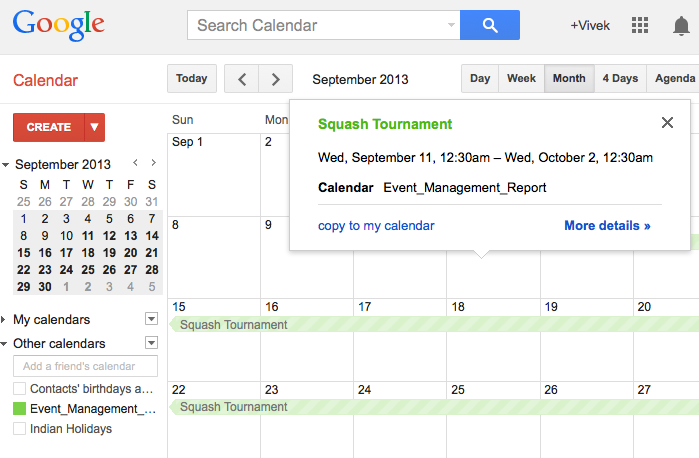Open the notifications bell
The height and width of the screenshot is (458, 699).
click(x=681, y=26)
